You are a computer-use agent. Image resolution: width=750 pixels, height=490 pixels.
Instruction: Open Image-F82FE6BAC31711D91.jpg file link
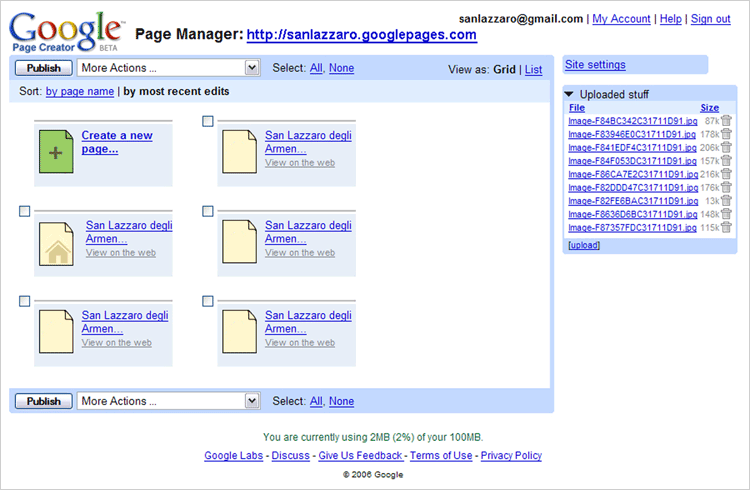[x=633, y=201]
